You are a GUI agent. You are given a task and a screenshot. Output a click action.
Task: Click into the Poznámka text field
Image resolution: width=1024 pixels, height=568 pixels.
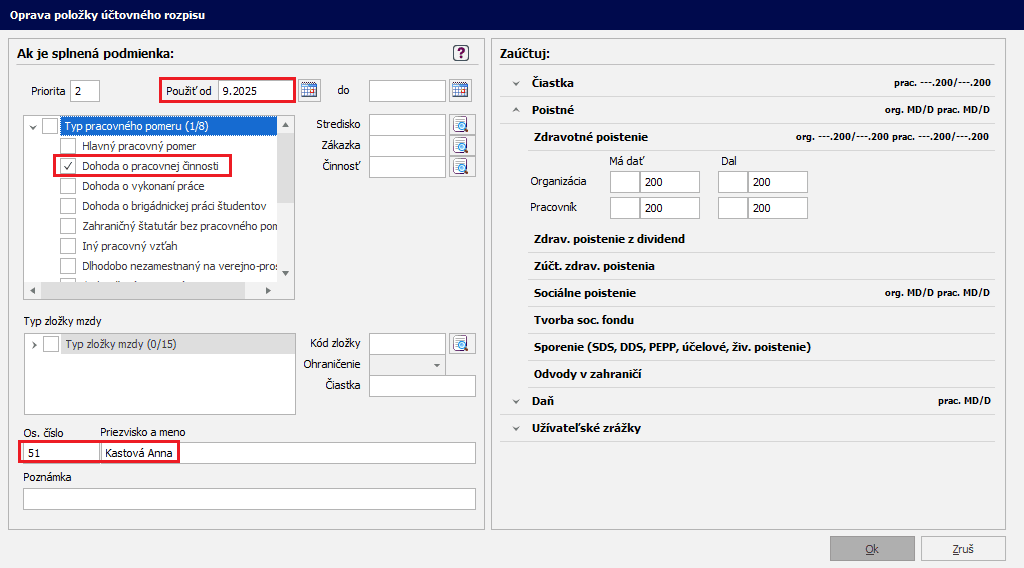249,499
